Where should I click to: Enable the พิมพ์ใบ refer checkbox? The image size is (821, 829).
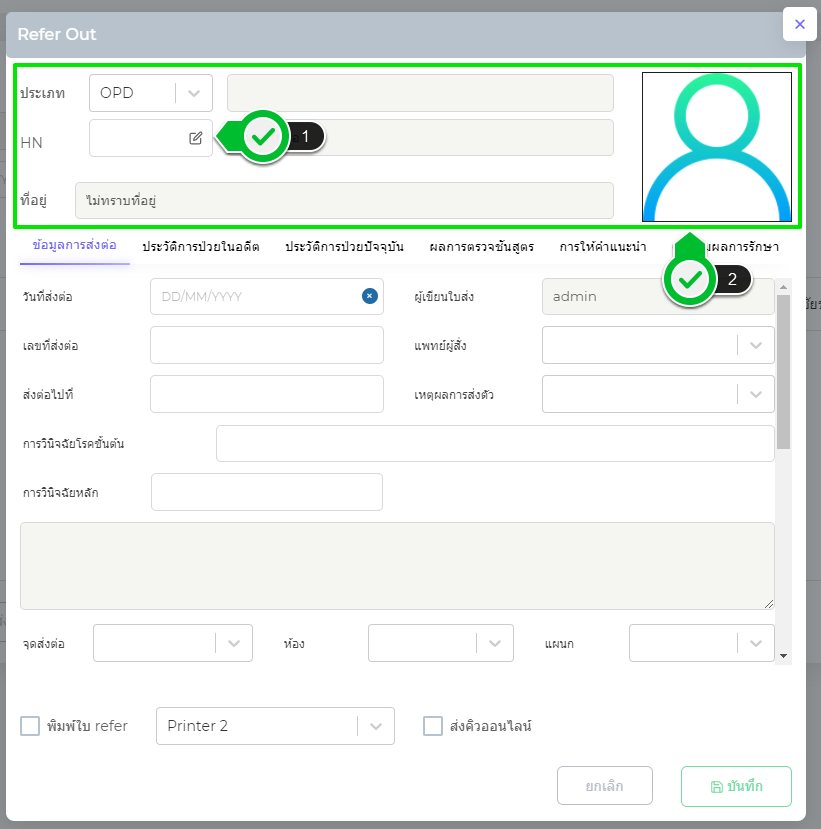30,726
